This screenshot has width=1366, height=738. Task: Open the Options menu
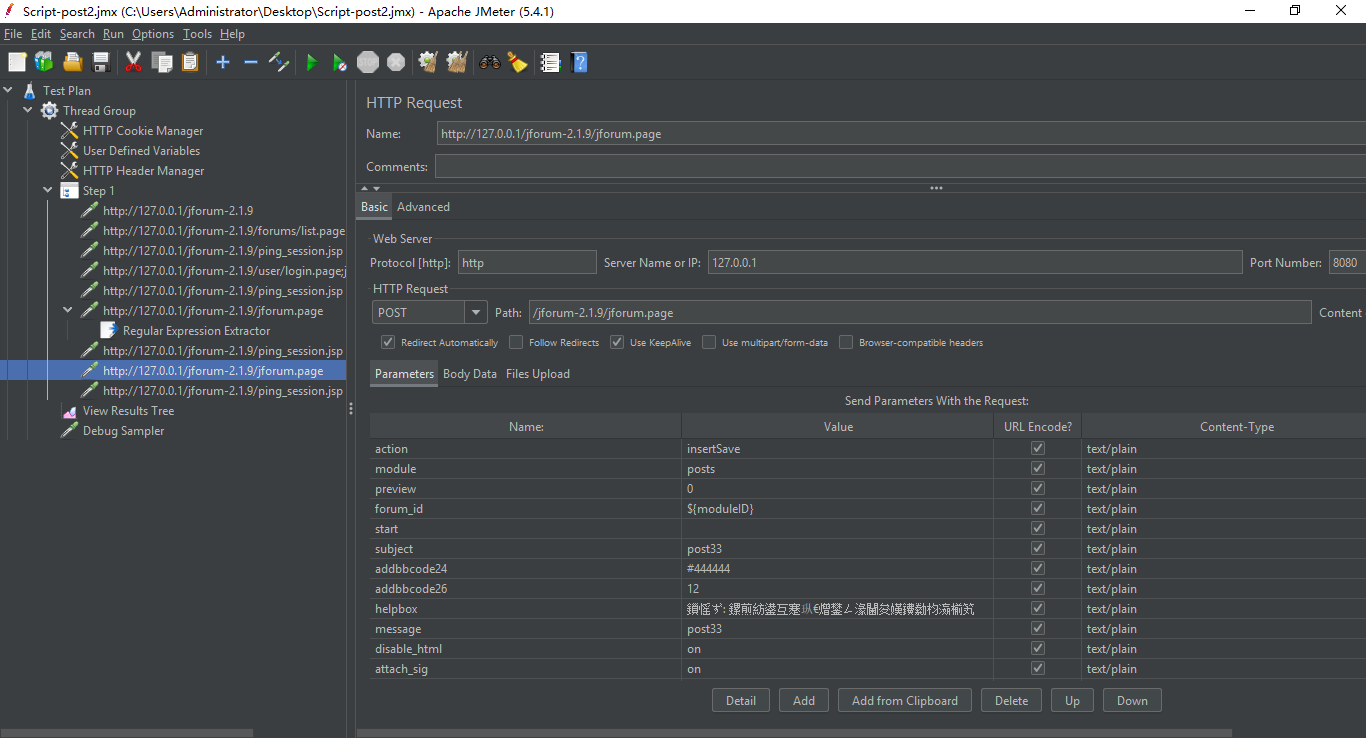tap(153, 34)
